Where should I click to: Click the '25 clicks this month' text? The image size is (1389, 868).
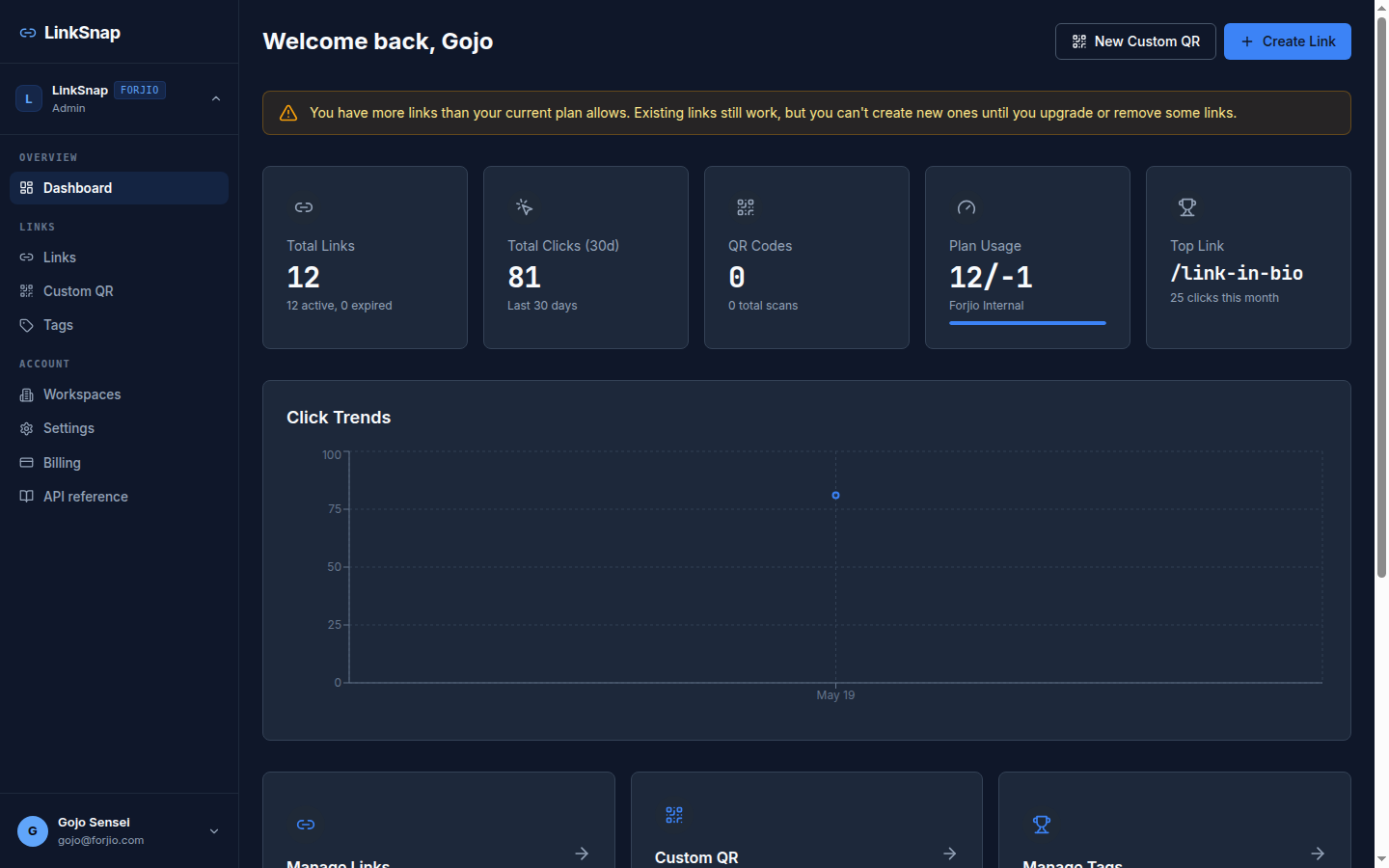(1224, 298)
